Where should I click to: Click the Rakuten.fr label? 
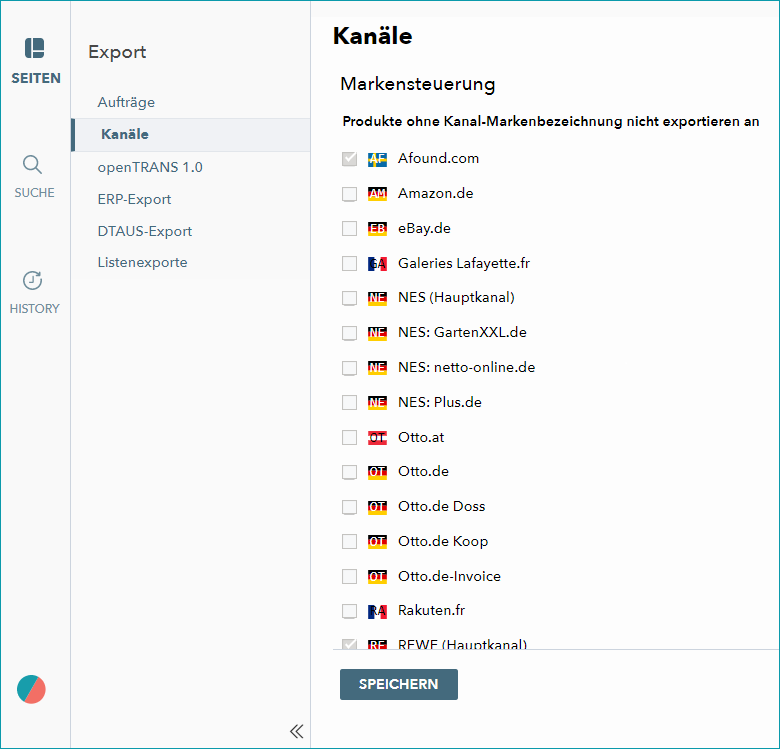431,610
